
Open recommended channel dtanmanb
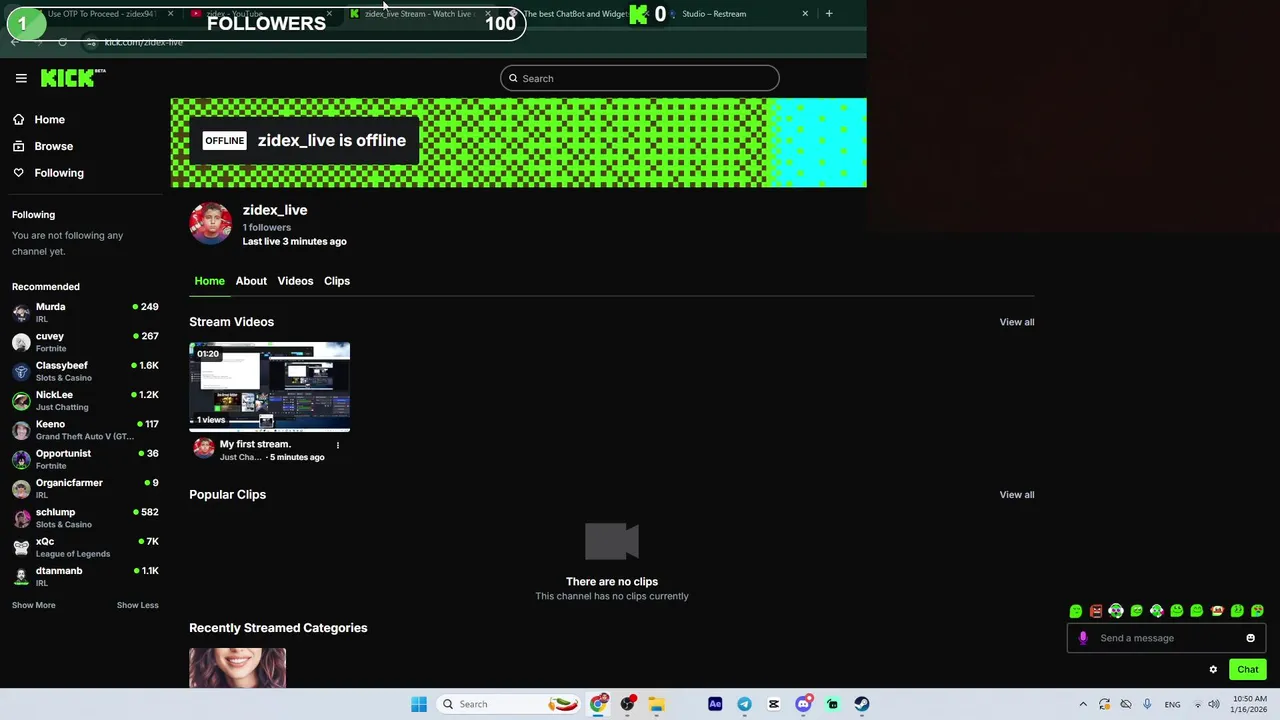point(85,576)
